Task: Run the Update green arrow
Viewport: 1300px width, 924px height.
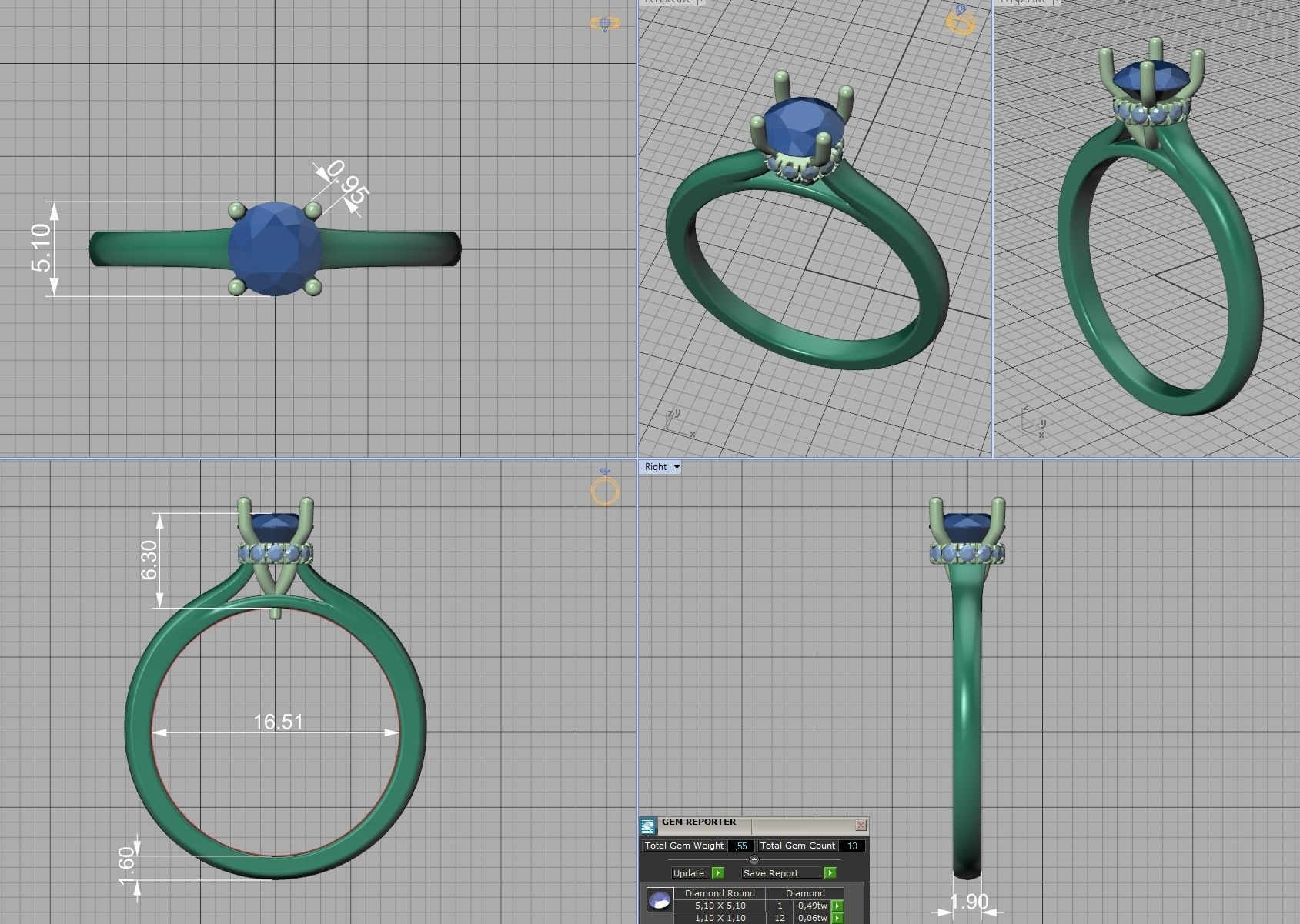Action: [x=717, y=873]
